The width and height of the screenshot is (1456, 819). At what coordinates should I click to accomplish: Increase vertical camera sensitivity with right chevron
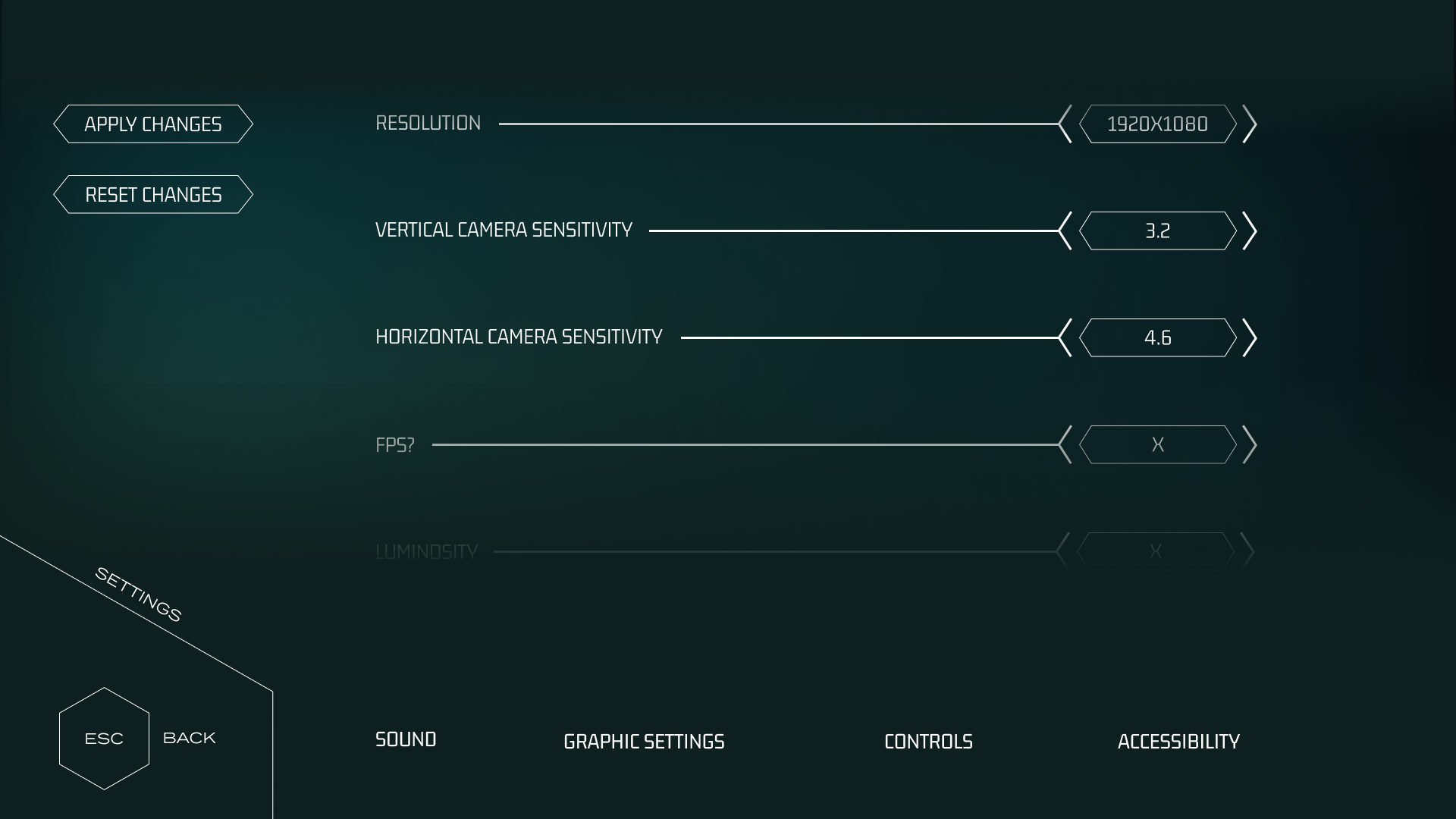(x=1250, y=231)
